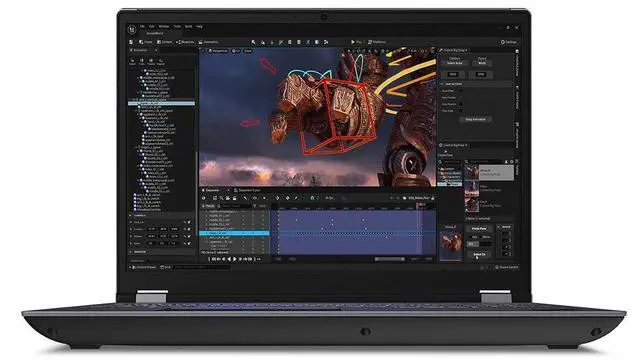
Task: Switch to the Control Rig Pose tab
Action: pyautogui.click(x=454, y=145)
